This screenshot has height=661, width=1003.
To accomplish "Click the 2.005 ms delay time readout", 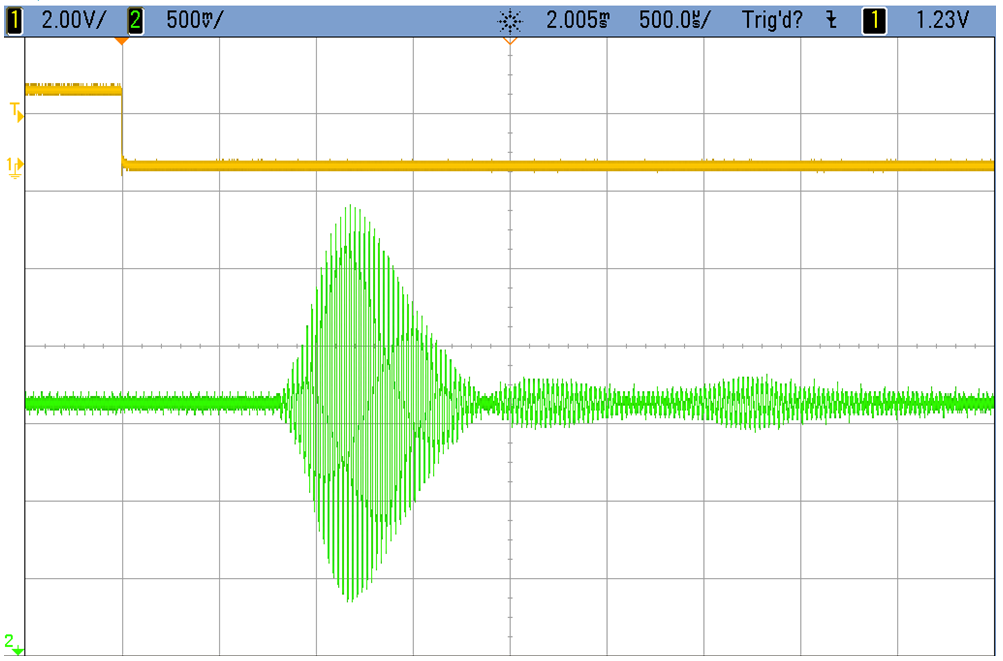I will pos(578,20).
